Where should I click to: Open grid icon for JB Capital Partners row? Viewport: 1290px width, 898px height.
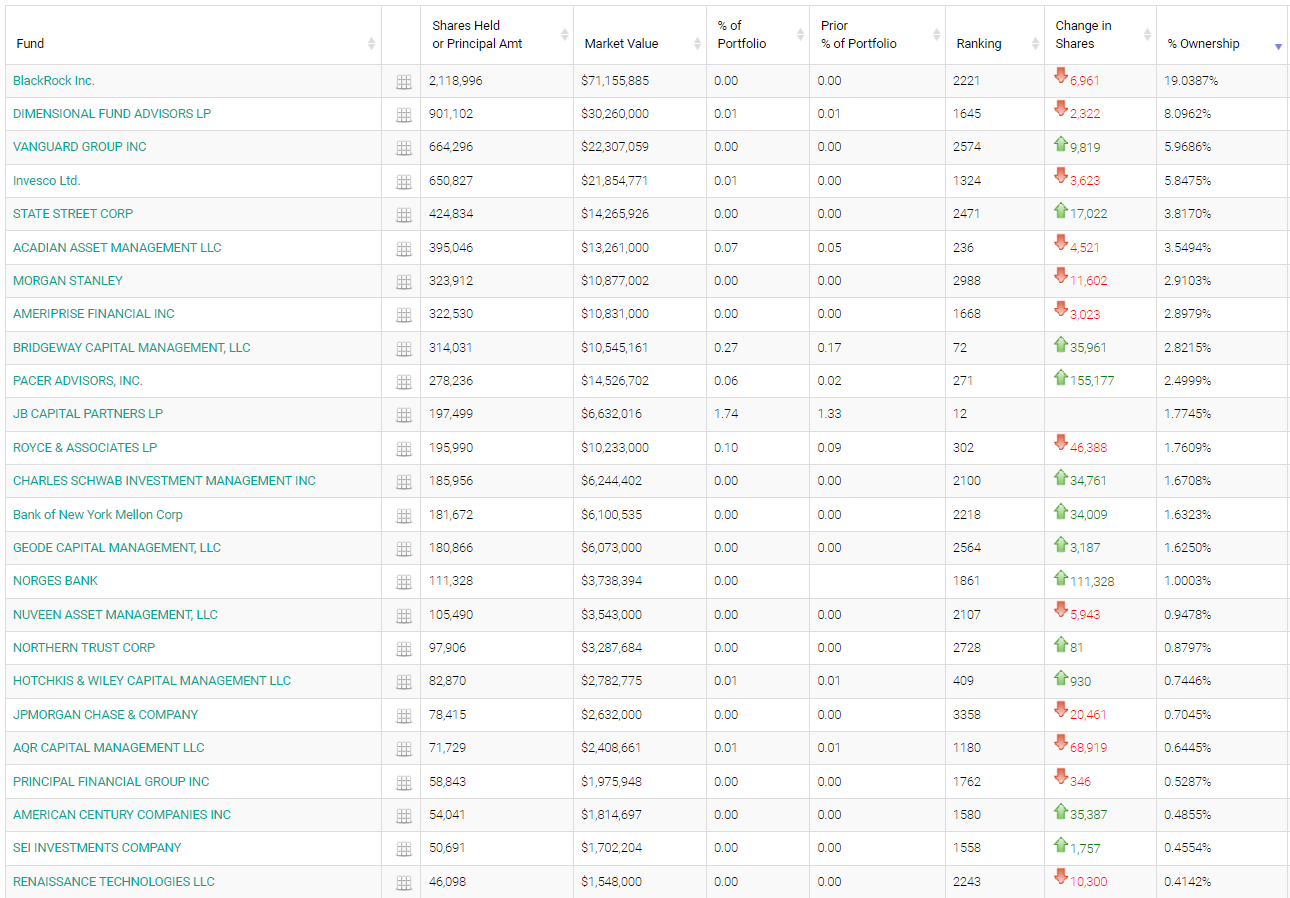pyautogui.click(x=404, y=415)
